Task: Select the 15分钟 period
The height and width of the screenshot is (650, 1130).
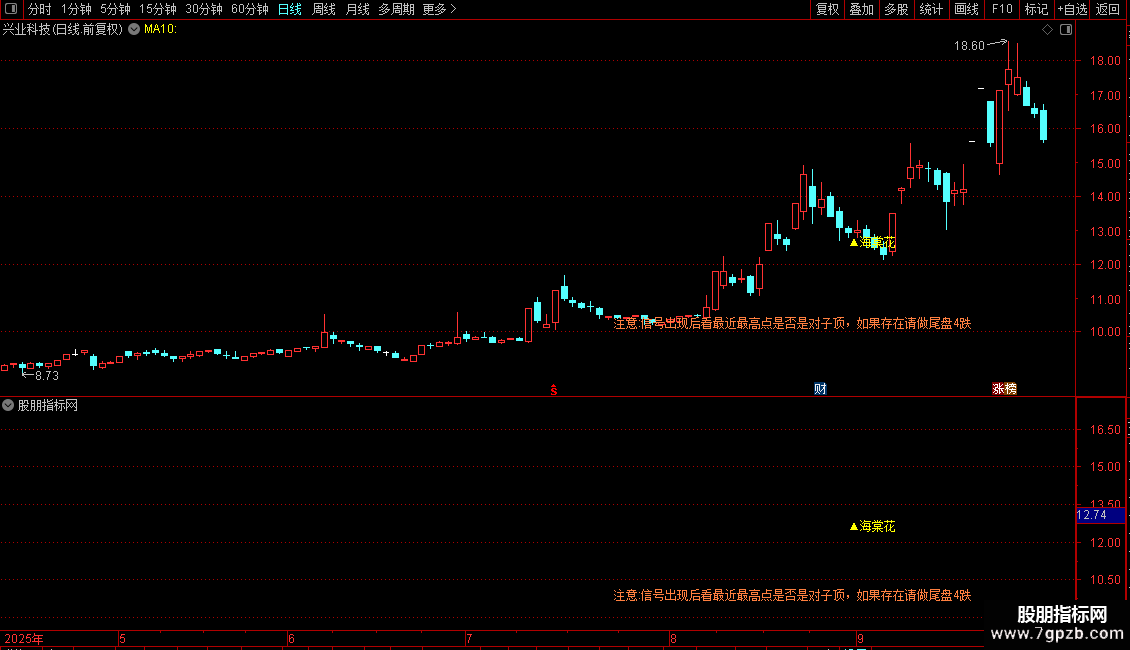Action: coord(158,9)
